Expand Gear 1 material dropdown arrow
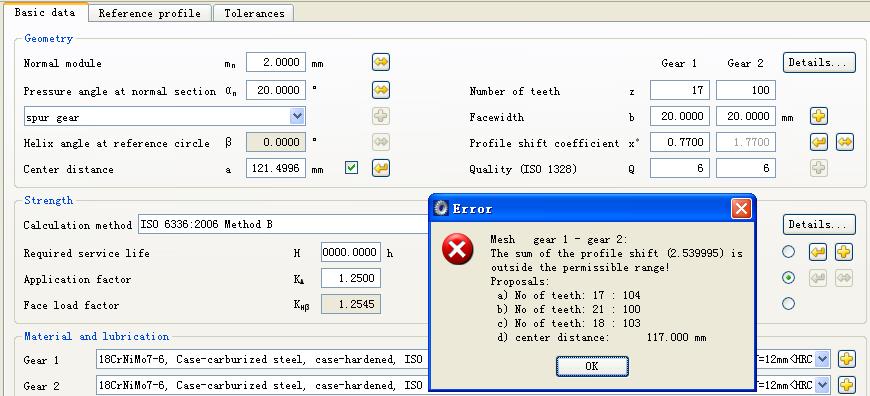Screen dimensions: 870x396 pos(823,359)
